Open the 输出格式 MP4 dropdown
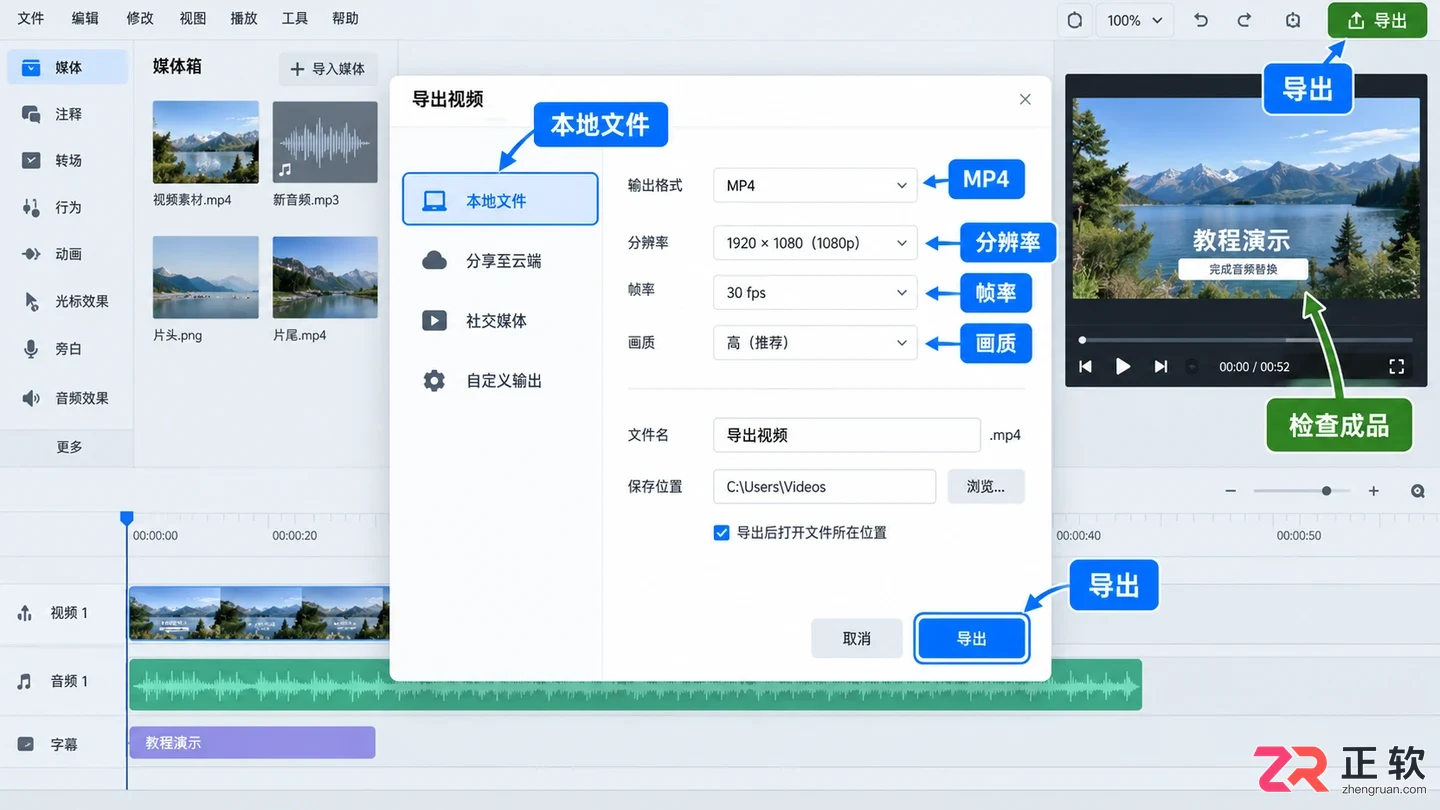The height and width of the screenshot is (810, 1440). click(815, 185)
